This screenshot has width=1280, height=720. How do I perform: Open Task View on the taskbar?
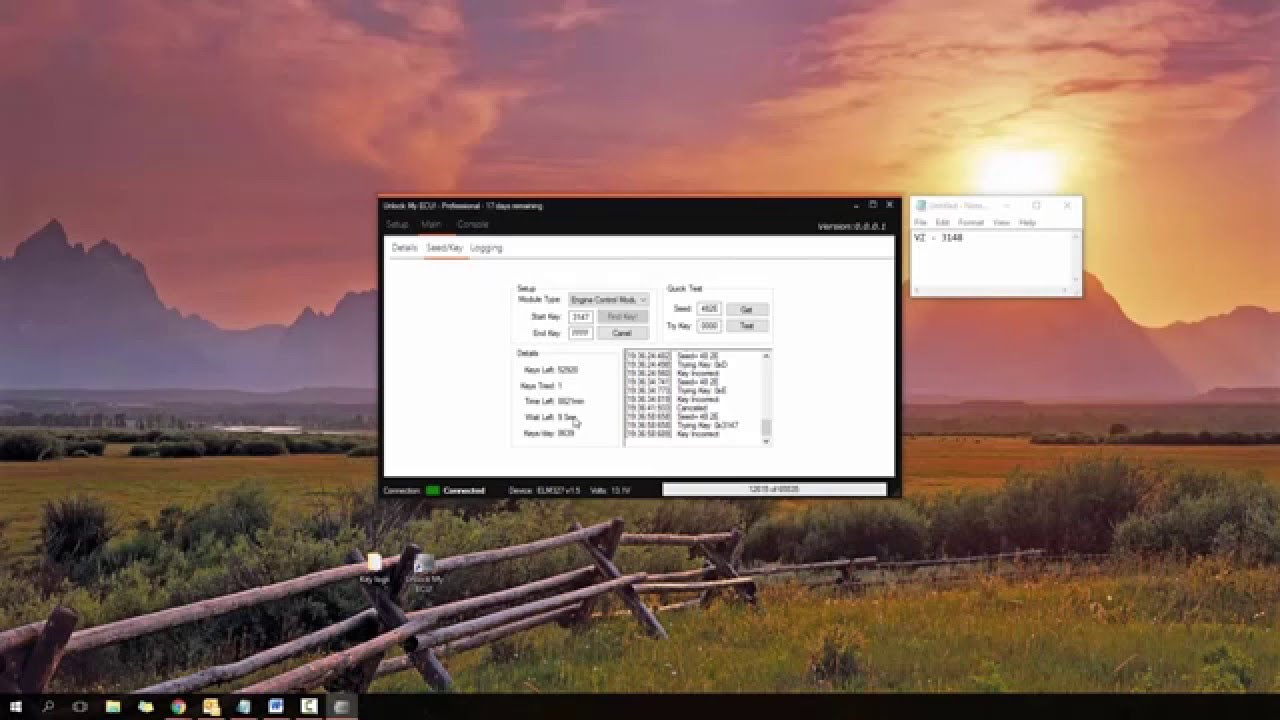coord(80,706)
